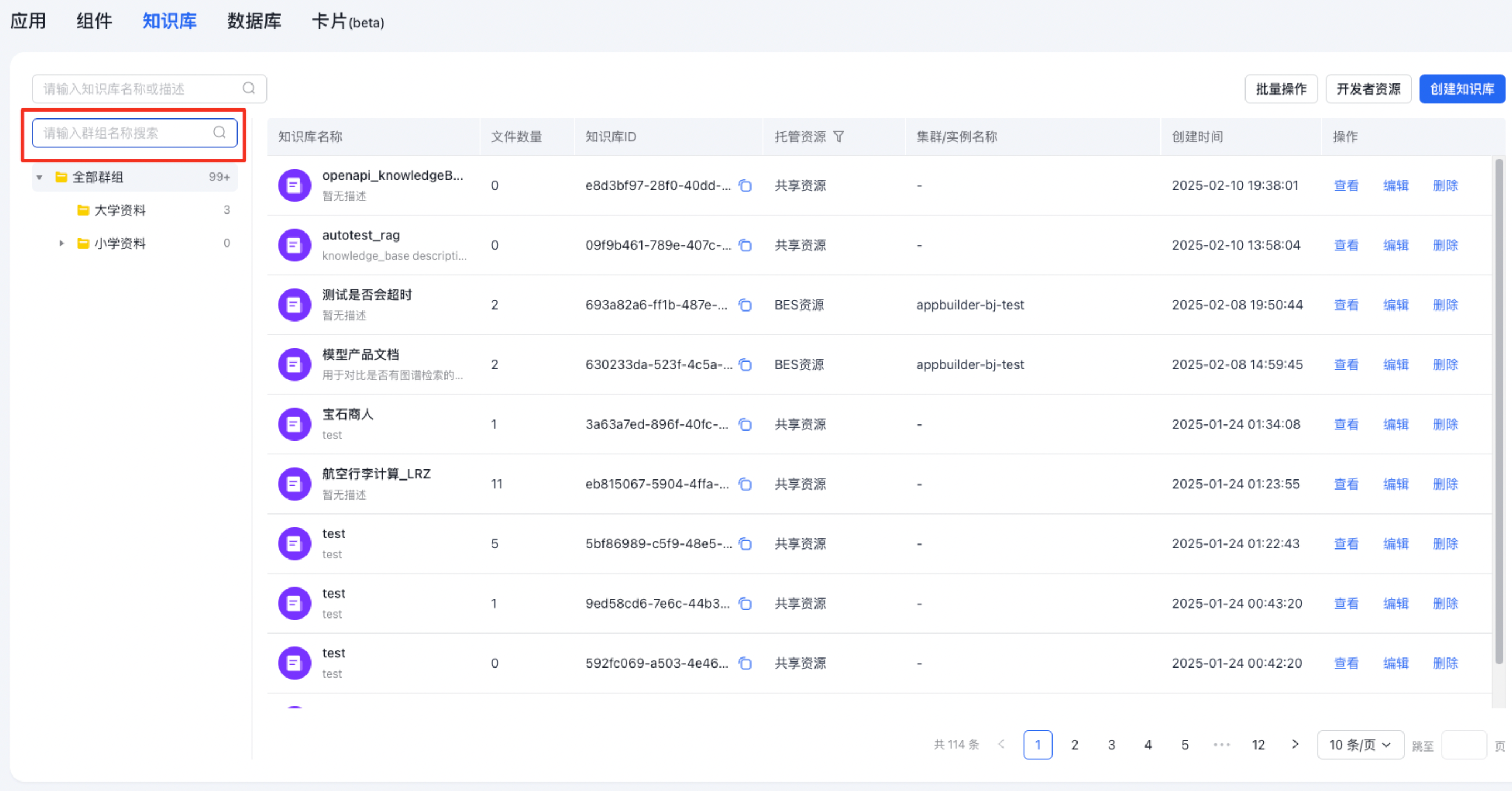Focus the group name search field
Screen dimensions: 1512x791
(x=135, y=132)
